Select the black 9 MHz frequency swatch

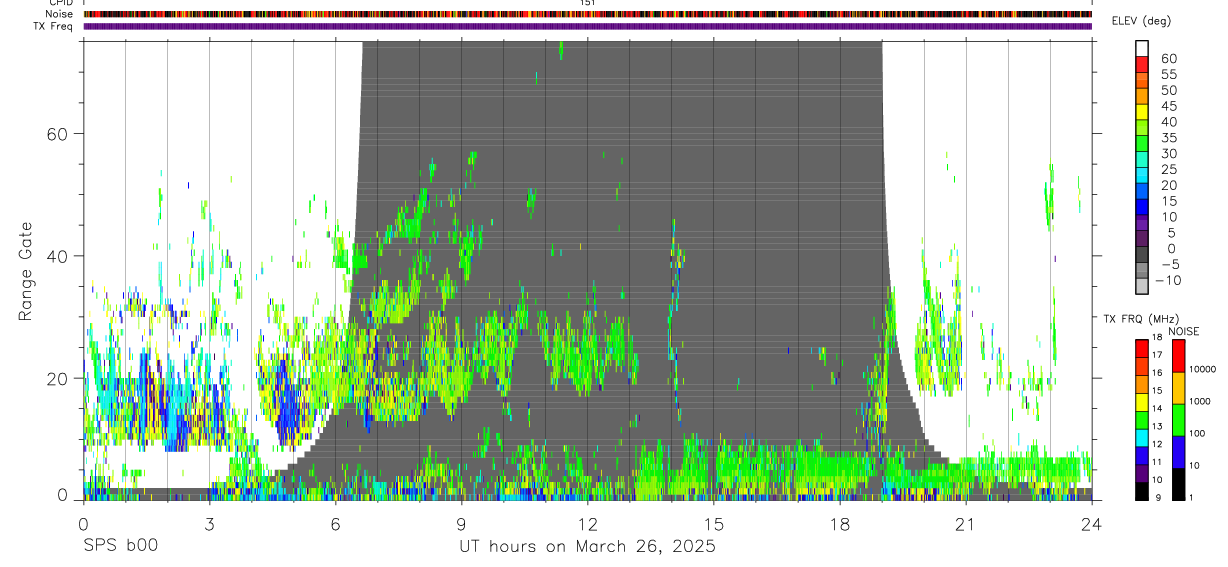coord(1142,491)
